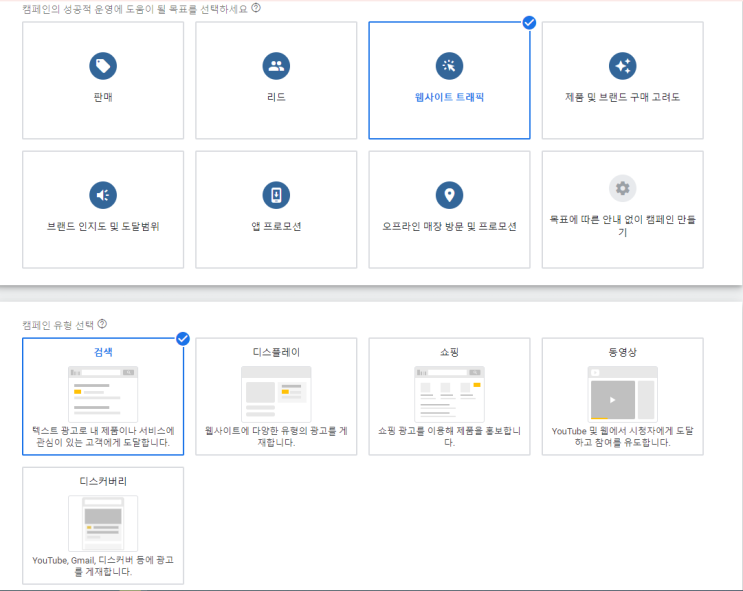The image size is (743, 591).
Task: Choose the 동영상 campaign type title
Action: tap(623, 352)
